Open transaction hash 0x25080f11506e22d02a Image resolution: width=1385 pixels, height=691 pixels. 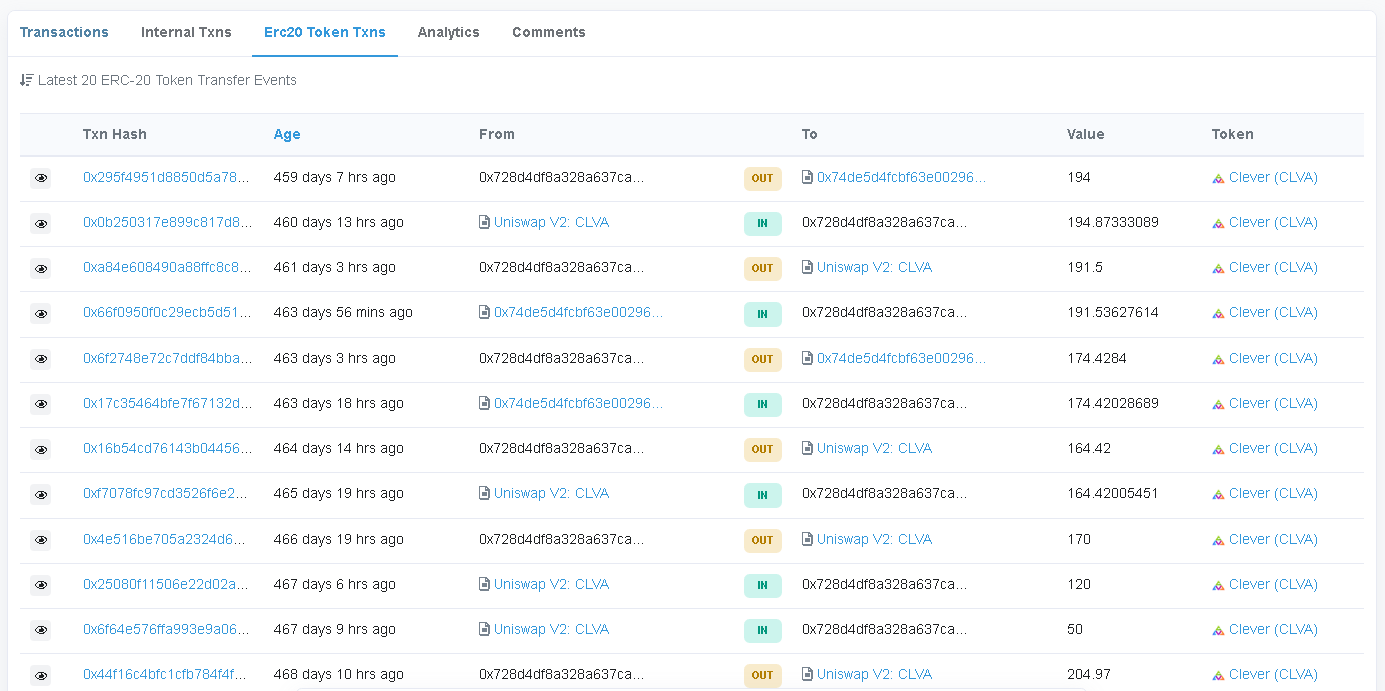[x=164, y=584]
